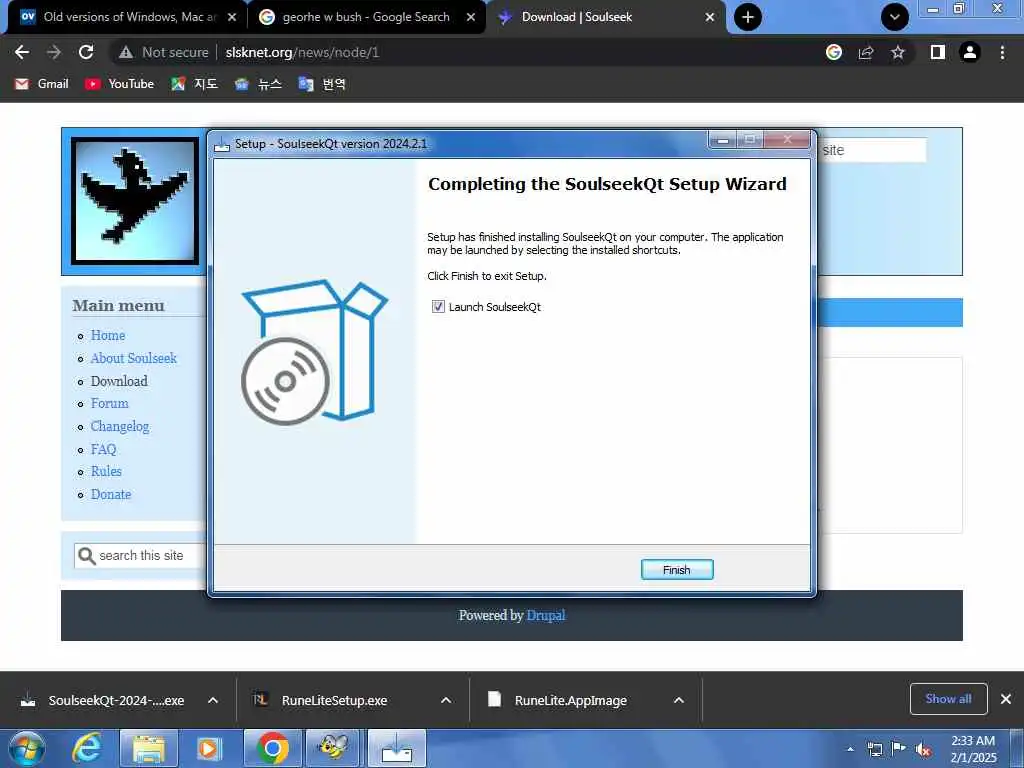Open Windows Media Player from the taskbar
Screen dimensions: 1024x768
tap(208, 748)
